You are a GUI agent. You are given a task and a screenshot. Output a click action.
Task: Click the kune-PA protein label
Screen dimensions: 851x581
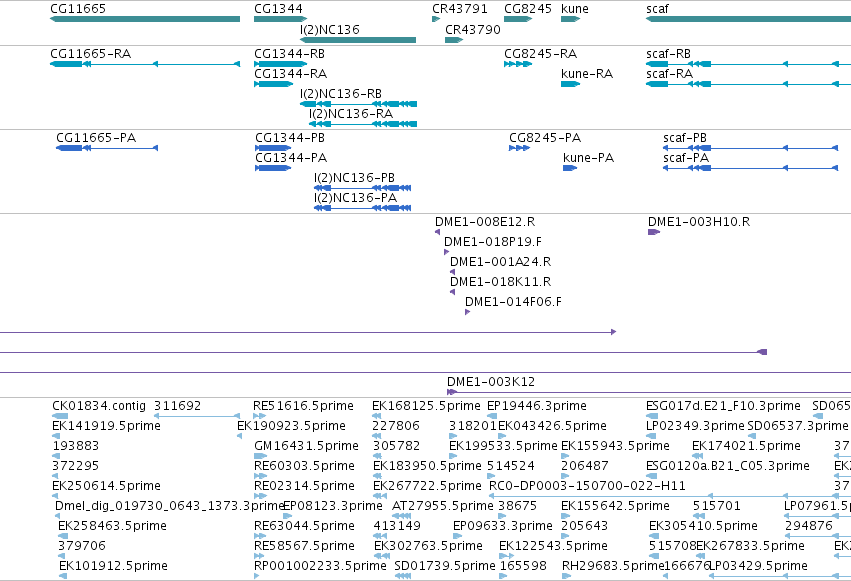[x=588, y=158]
